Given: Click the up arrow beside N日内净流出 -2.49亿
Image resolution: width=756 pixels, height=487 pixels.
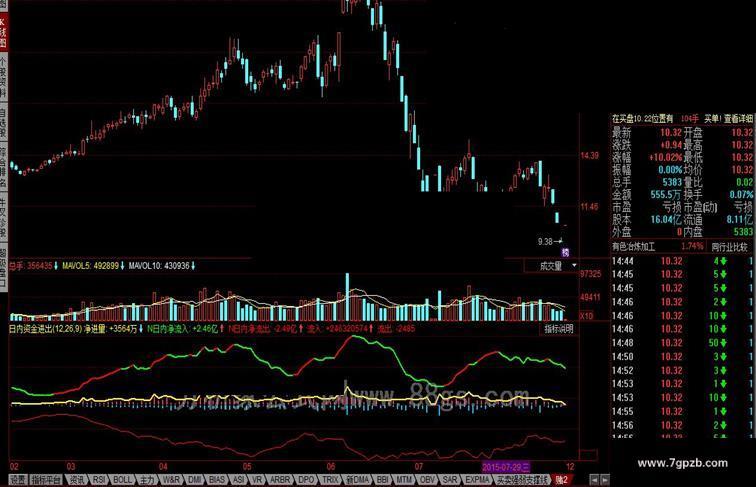Looking at the screenshot, I should tap(301, 329).
